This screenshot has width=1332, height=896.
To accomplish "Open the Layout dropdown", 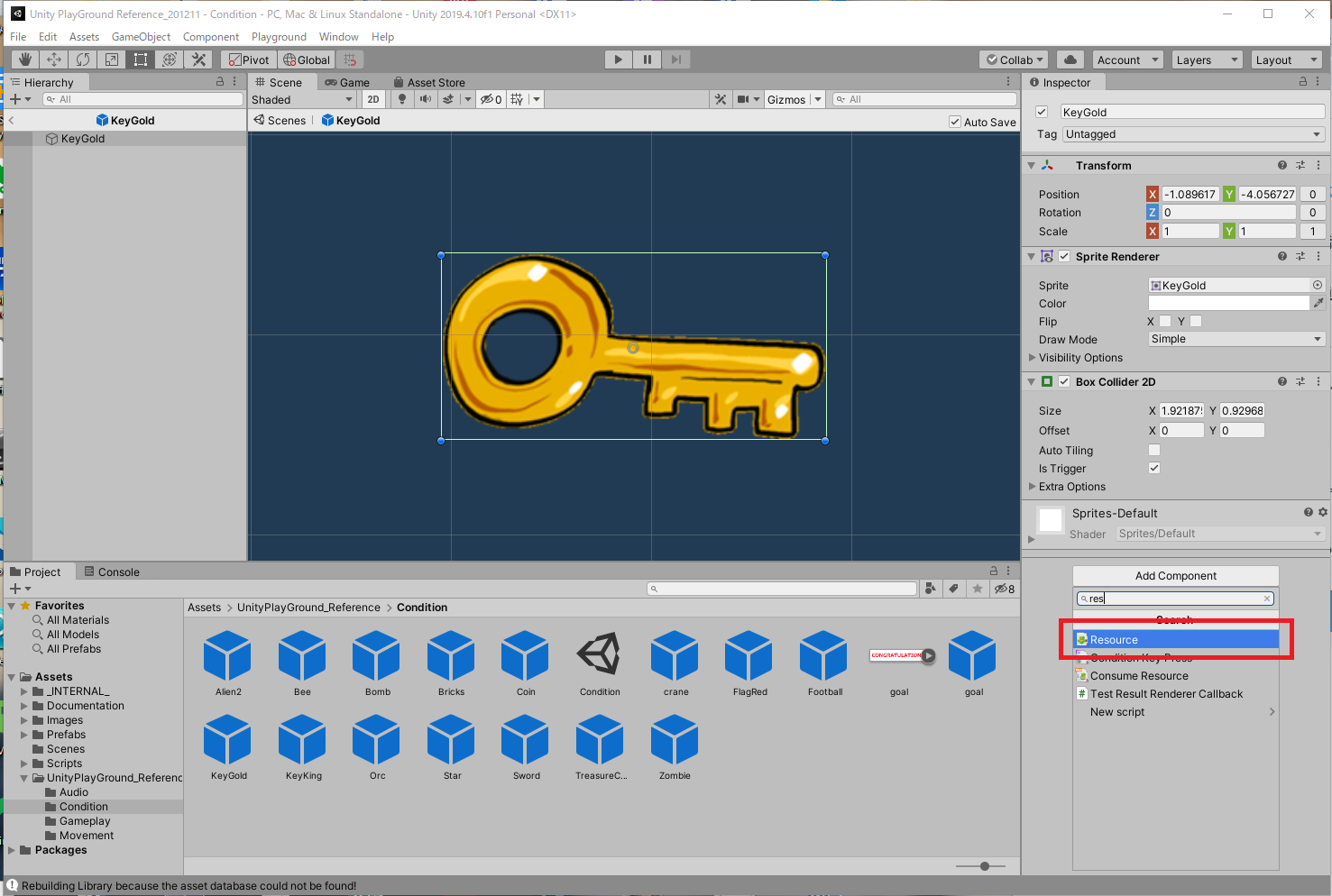I will pos(1288,59).
